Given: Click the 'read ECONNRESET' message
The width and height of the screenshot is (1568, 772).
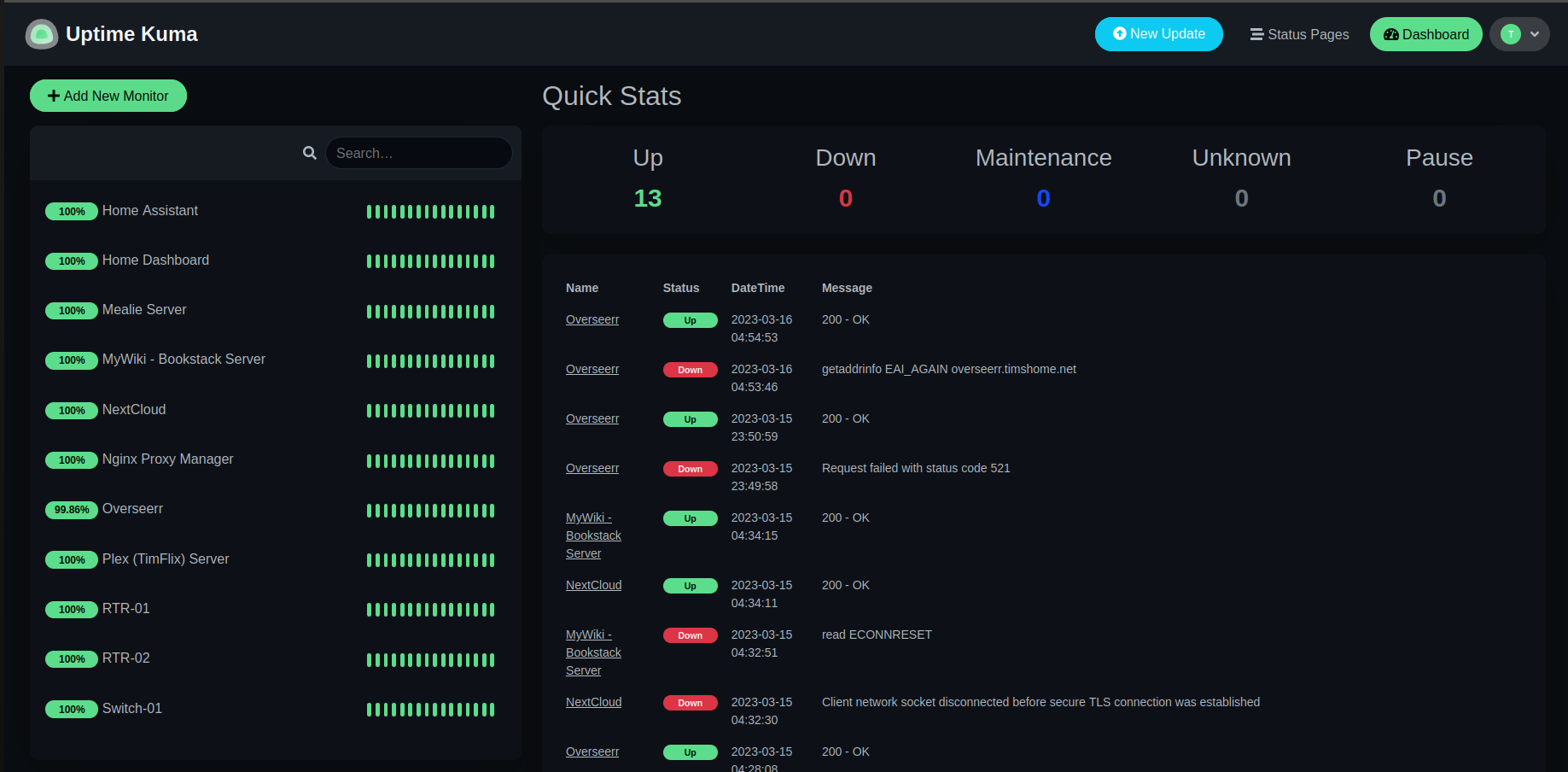Looking at the screenshot, I should tap(877, 635).
